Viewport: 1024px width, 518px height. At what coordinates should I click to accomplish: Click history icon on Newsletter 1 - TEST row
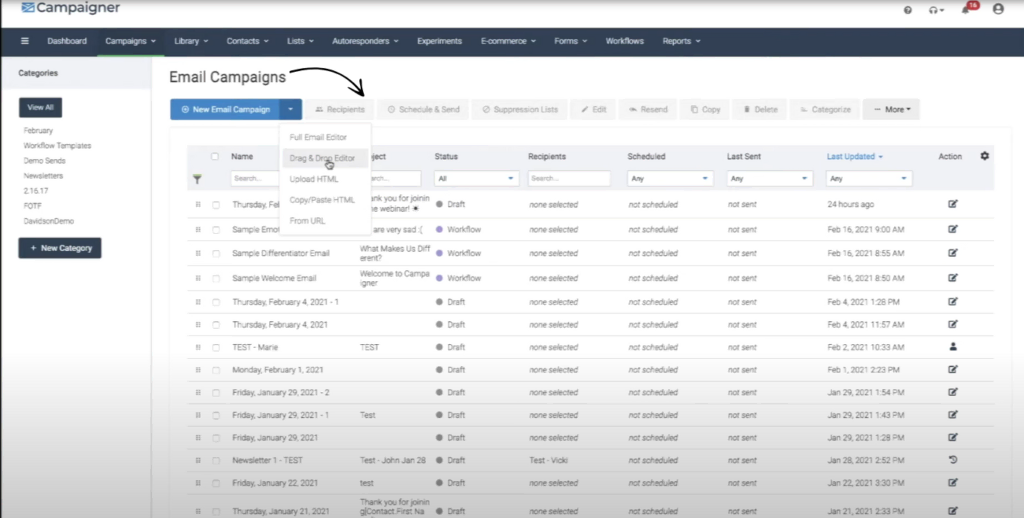(x=953, y=461)
